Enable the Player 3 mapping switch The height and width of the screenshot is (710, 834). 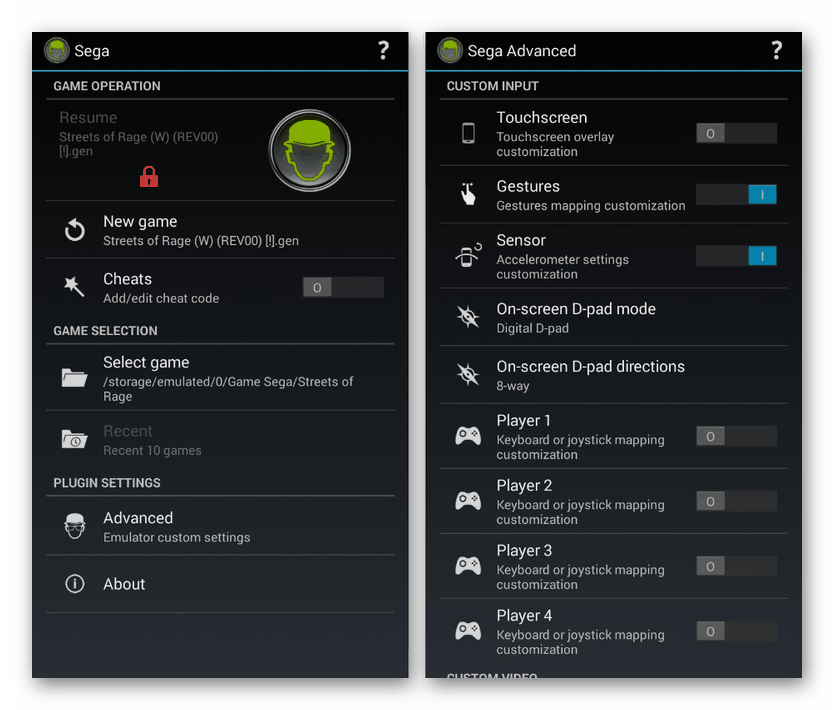coord(737,566)
